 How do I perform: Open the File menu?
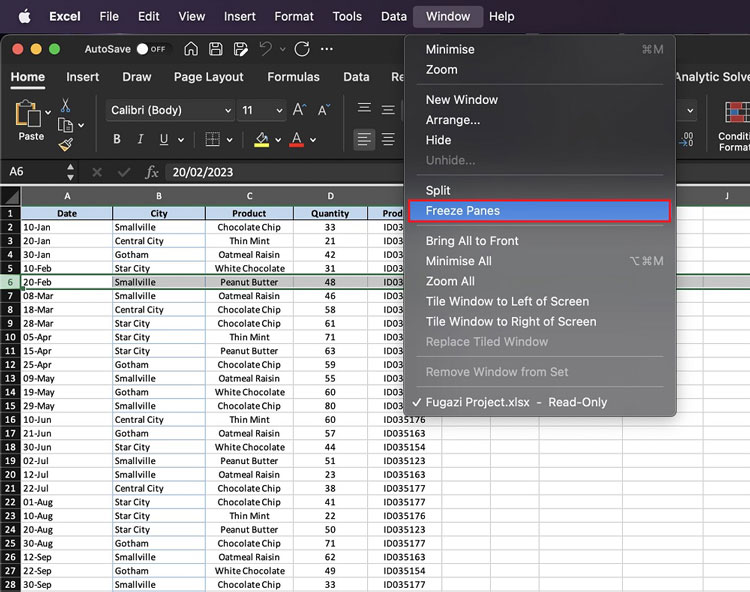point(109,16)
